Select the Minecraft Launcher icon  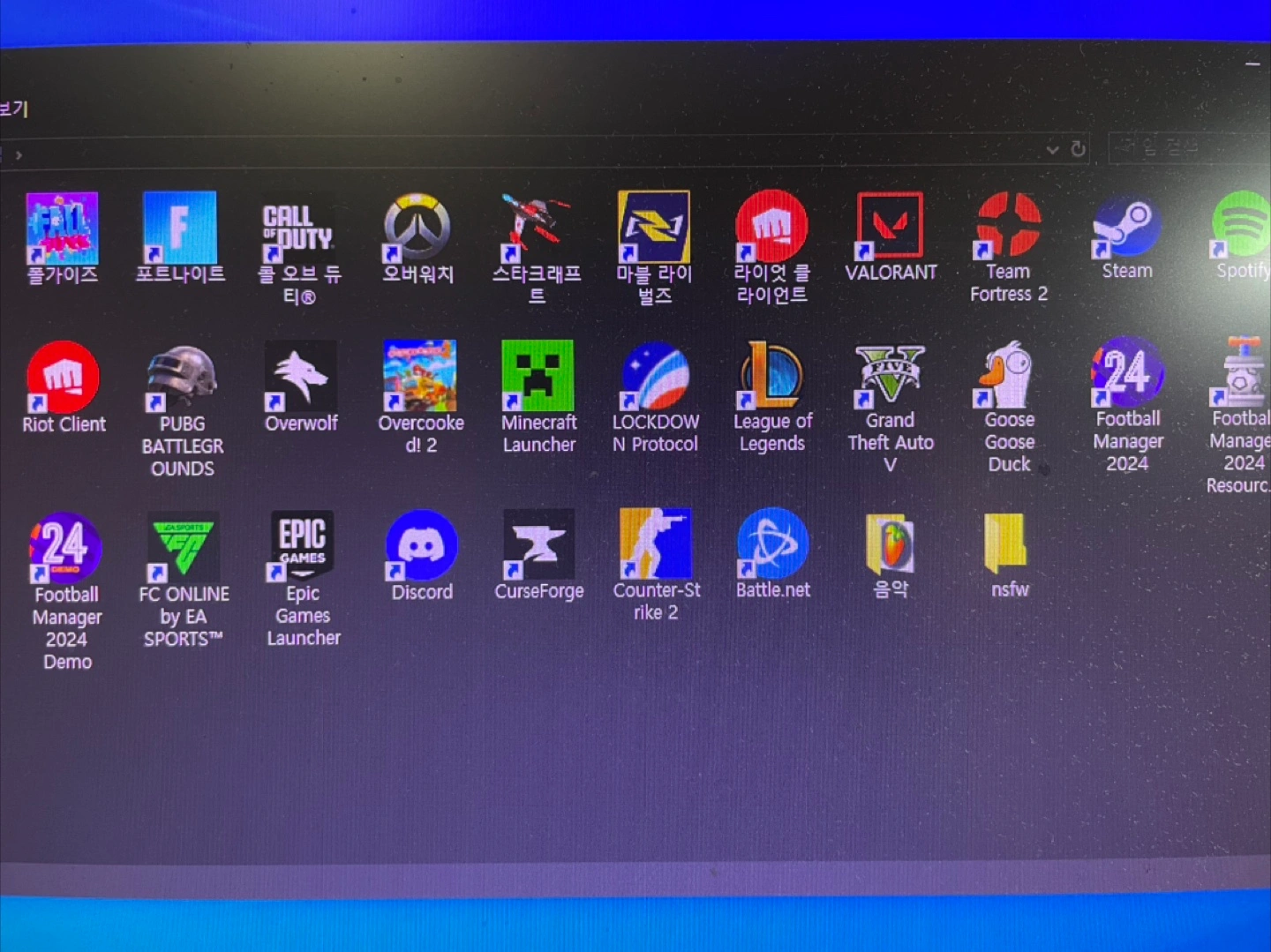click(x=538, y=376)
